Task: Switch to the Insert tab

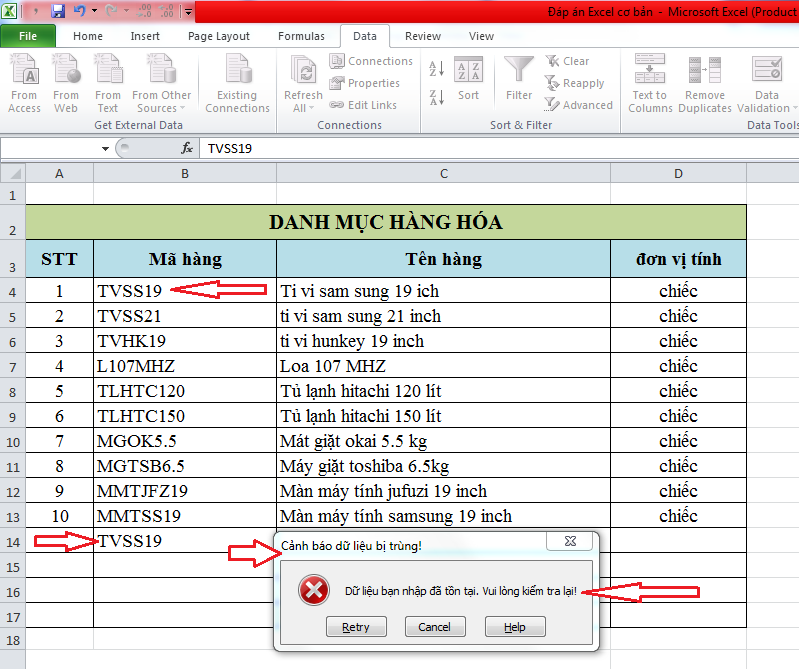Action: [145, 36]
